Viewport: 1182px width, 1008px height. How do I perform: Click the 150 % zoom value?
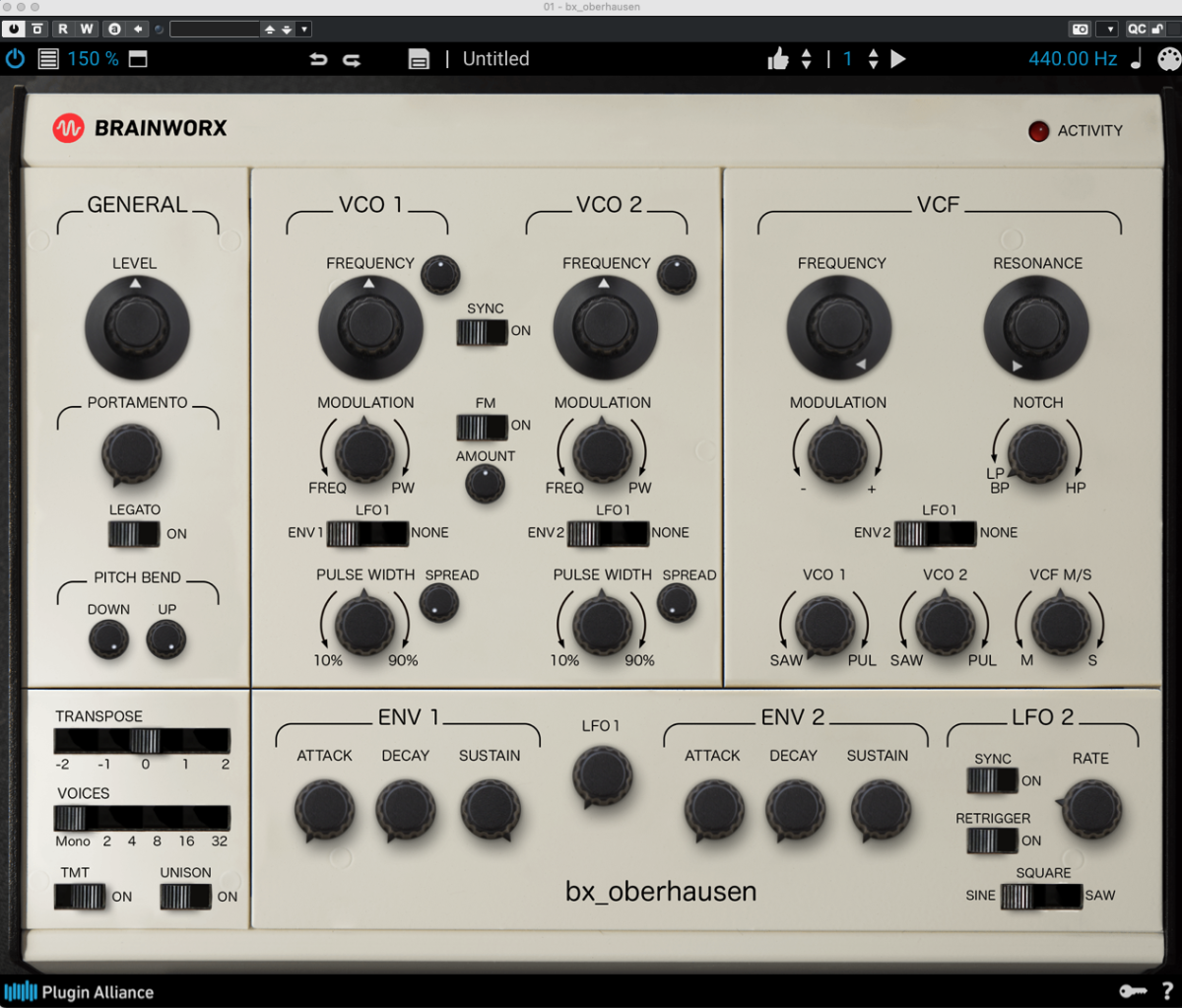(93, 59)
